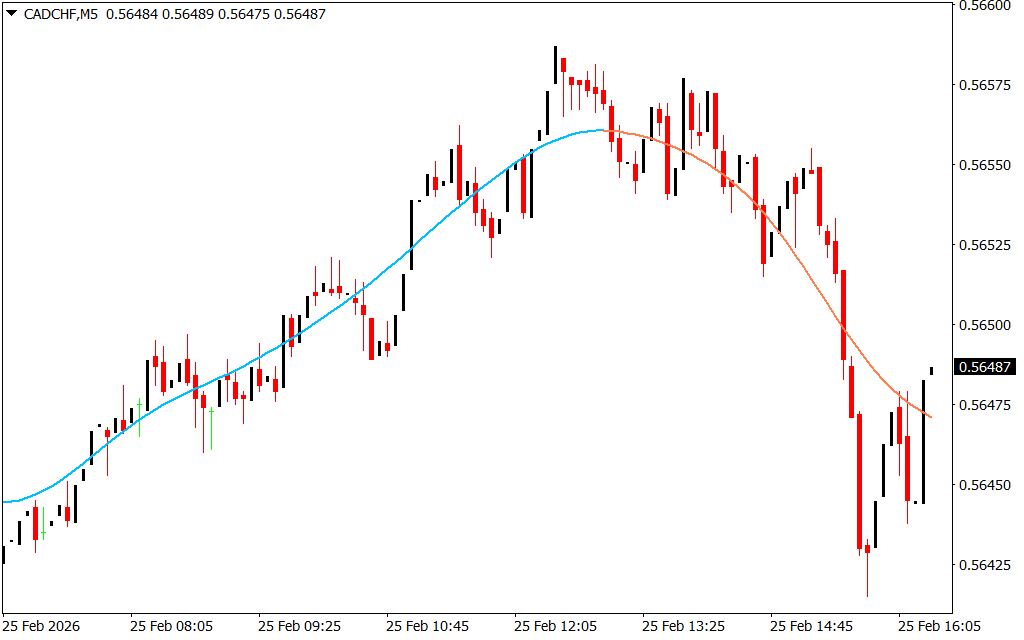The image size is (1024, 640).
Task: Select the 0.56550 level on price axis
Action: [985, 165]
